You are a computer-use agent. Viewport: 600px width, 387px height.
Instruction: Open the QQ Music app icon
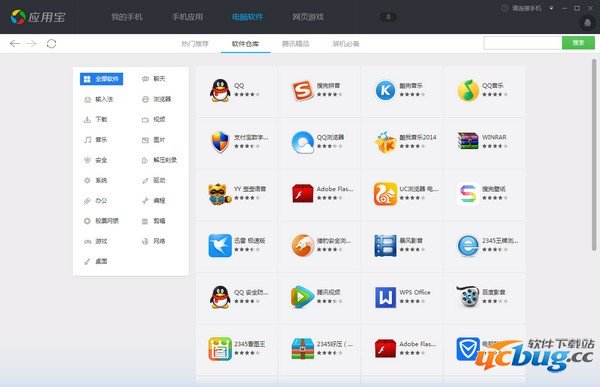(x=468, y=90)
